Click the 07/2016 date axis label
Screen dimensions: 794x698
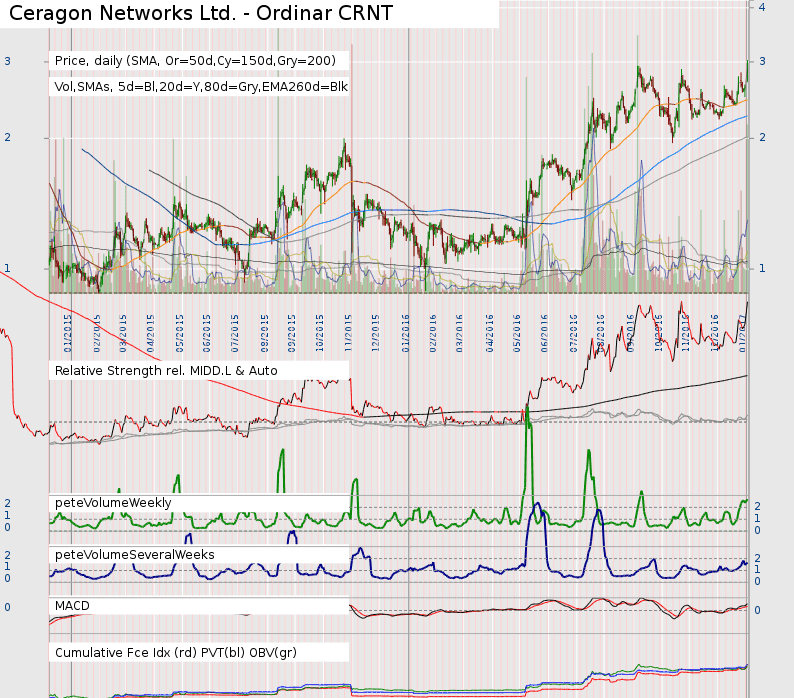574,333
